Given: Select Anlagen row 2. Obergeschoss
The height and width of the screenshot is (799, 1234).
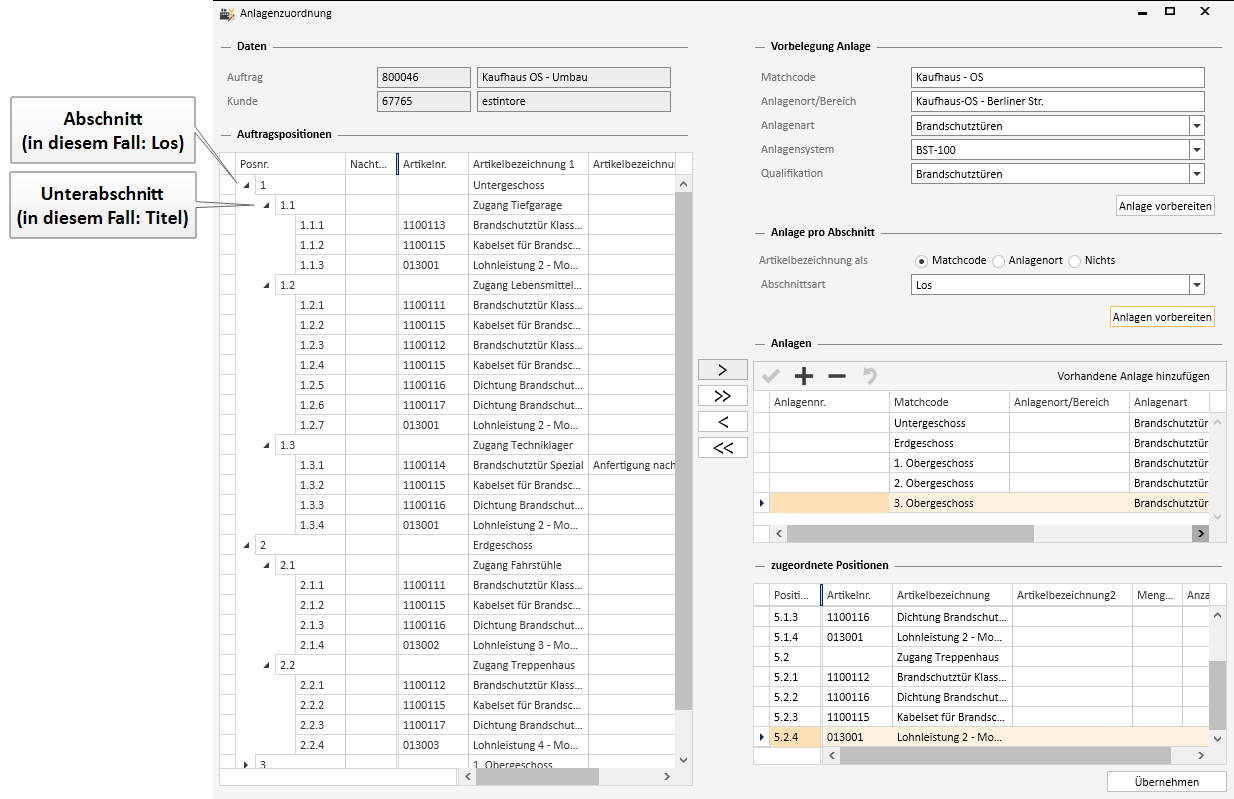Looking at the screenshot, I should click(981, 483).
